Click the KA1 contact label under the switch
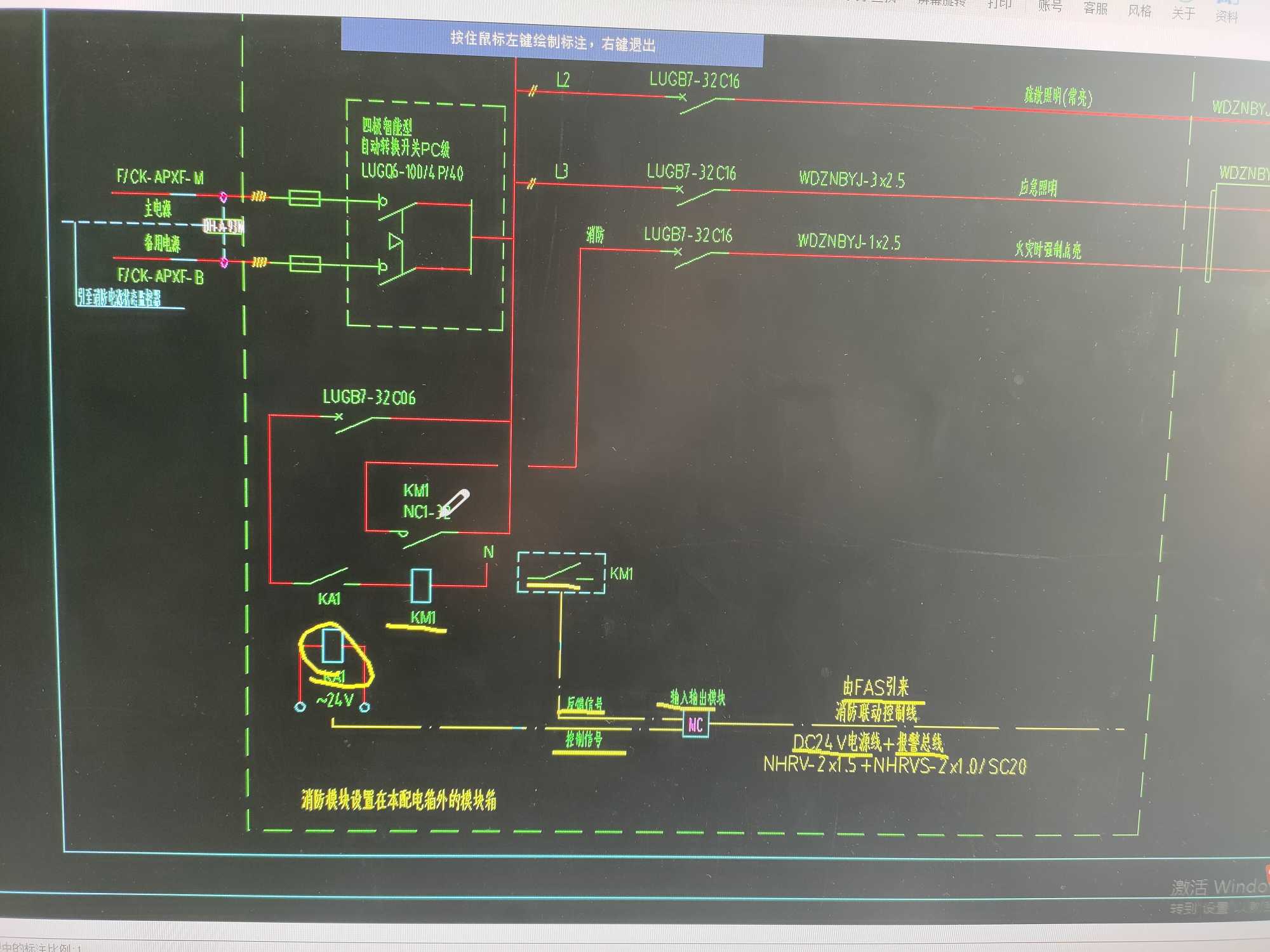This screenshot has width=1270, height=952. pos(330,598)
